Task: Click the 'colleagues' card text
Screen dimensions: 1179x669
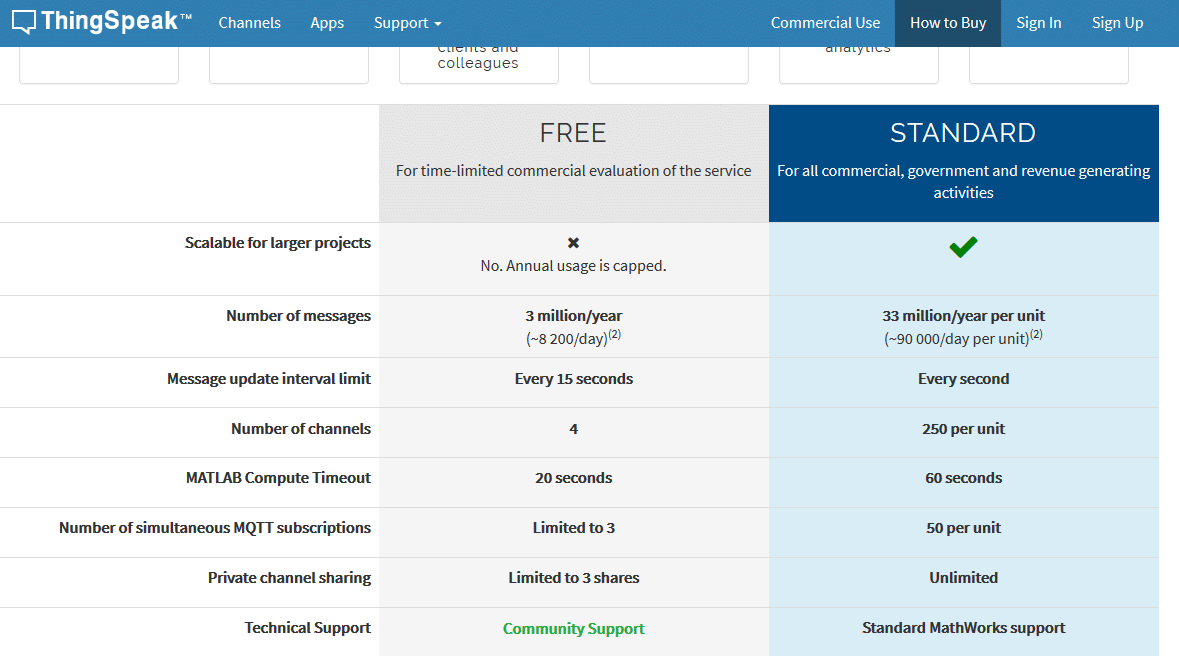Action: point(478,63)
